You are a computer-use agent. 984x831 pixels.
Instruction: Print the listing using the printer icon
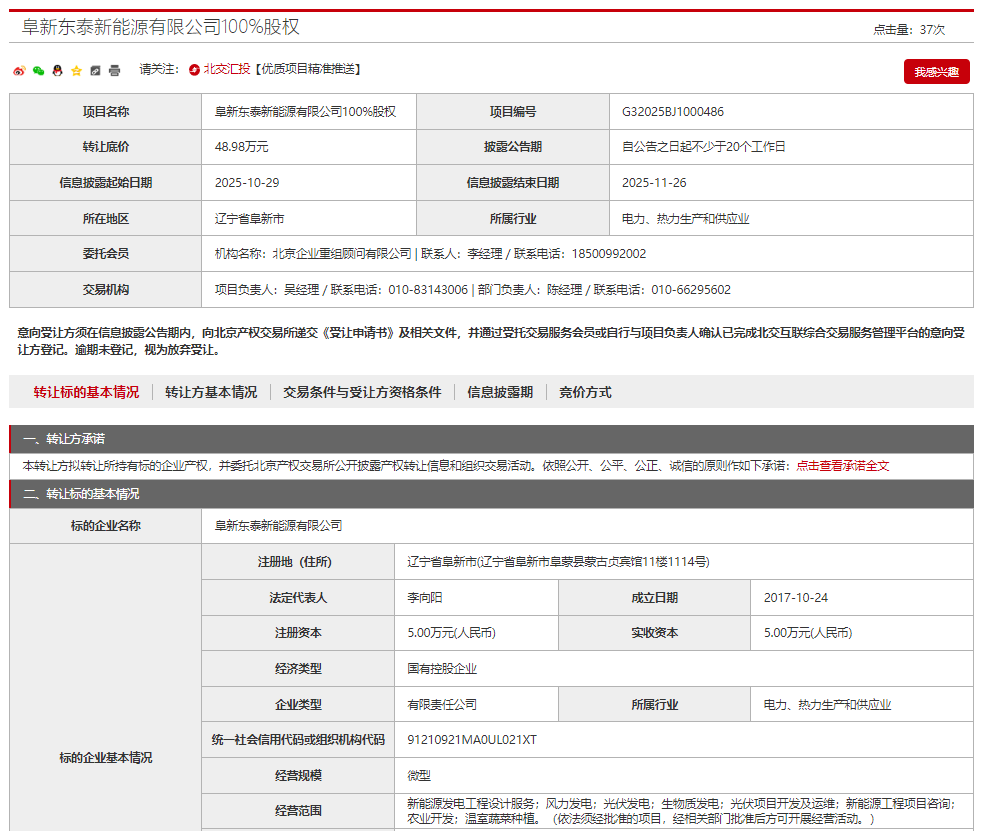113,70
